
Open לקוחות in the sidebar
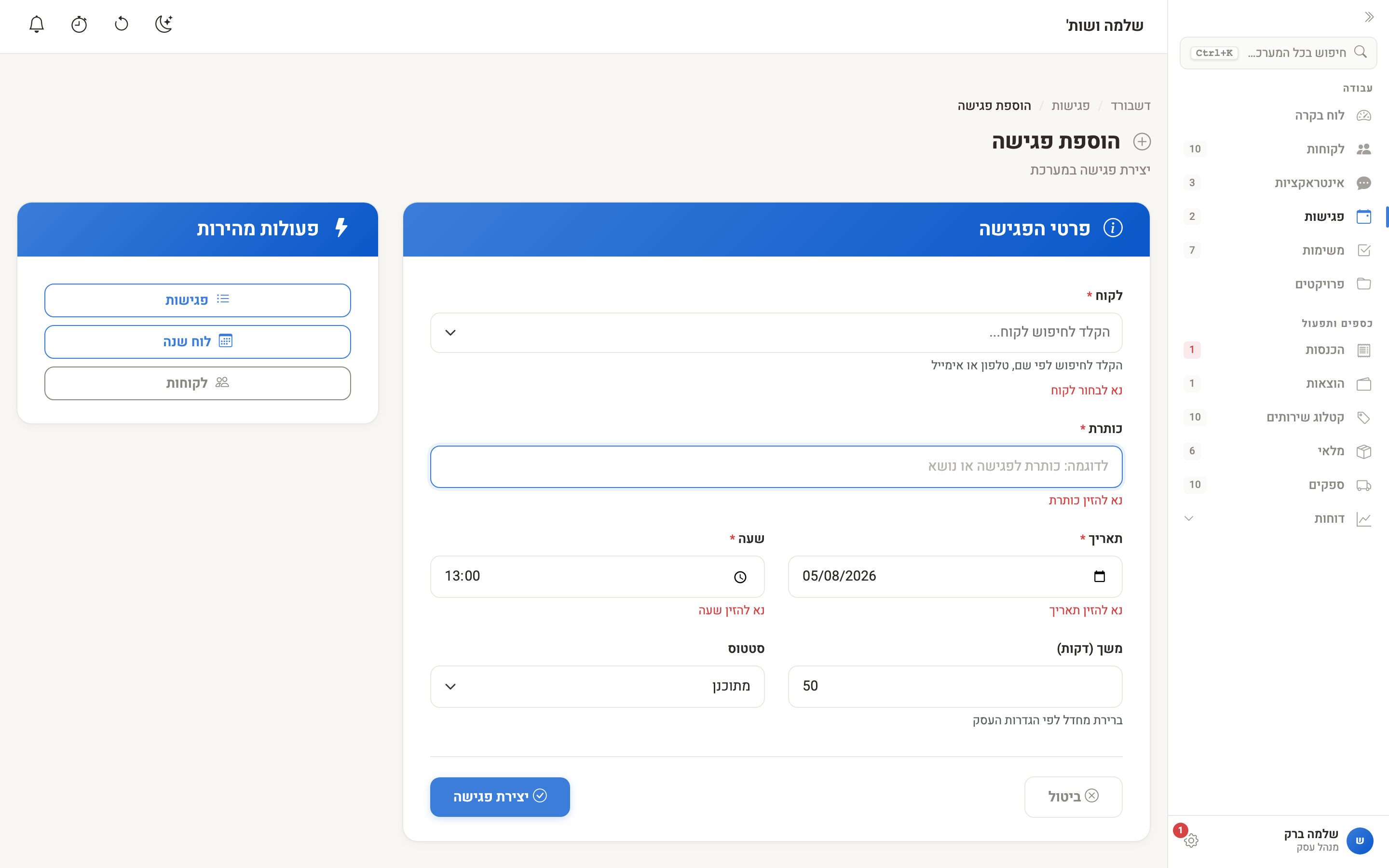point(1278,149)
